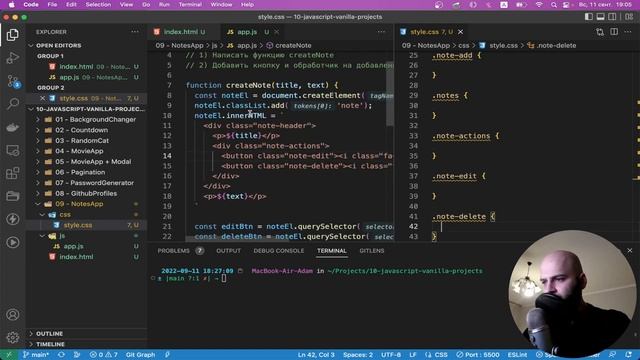Click UTF-8 encoding selector
This screenshot has width=640, height=360.
click(x=391, y=355)
